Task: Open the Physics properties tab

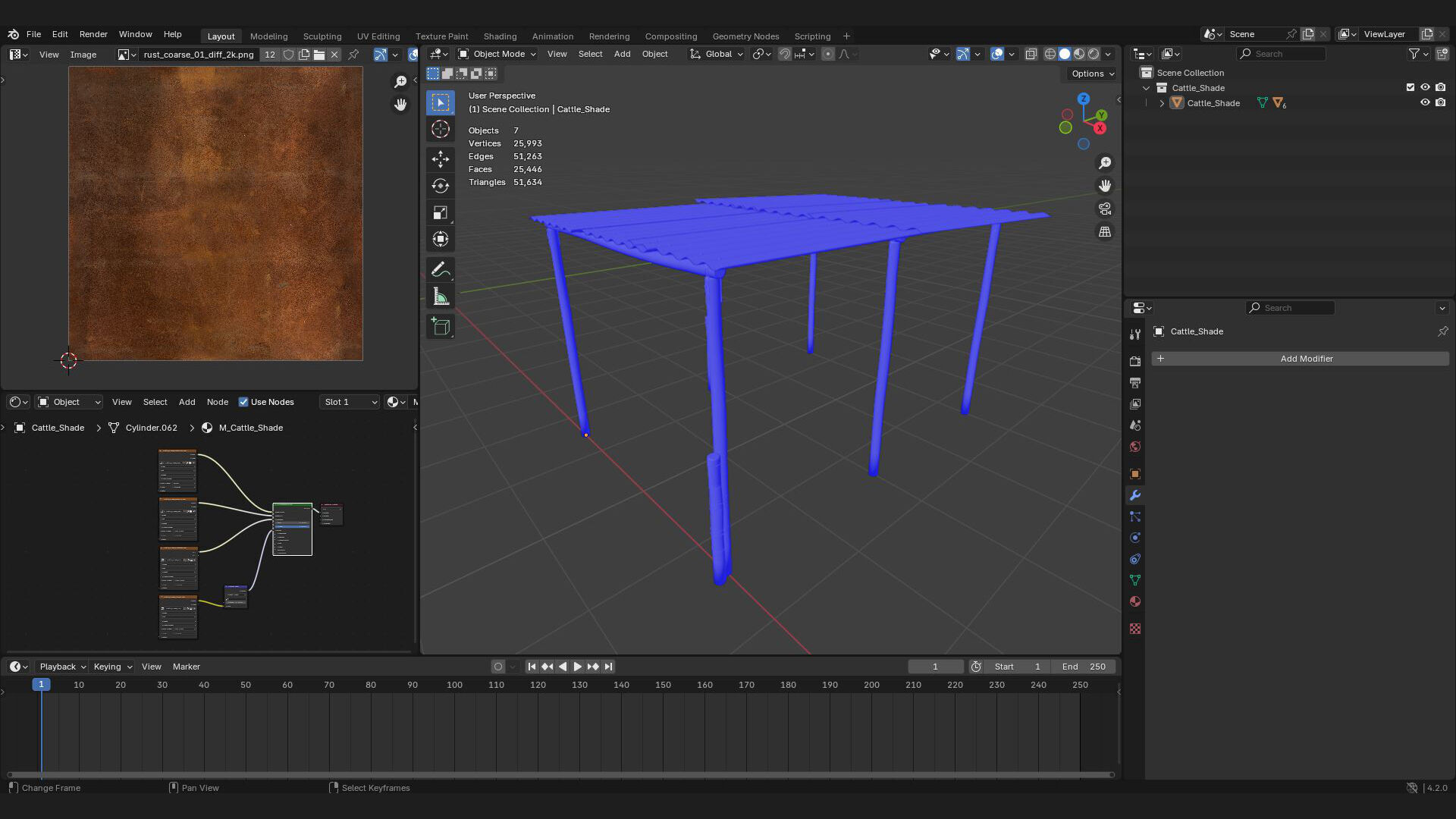Action: click(1135, 538)
